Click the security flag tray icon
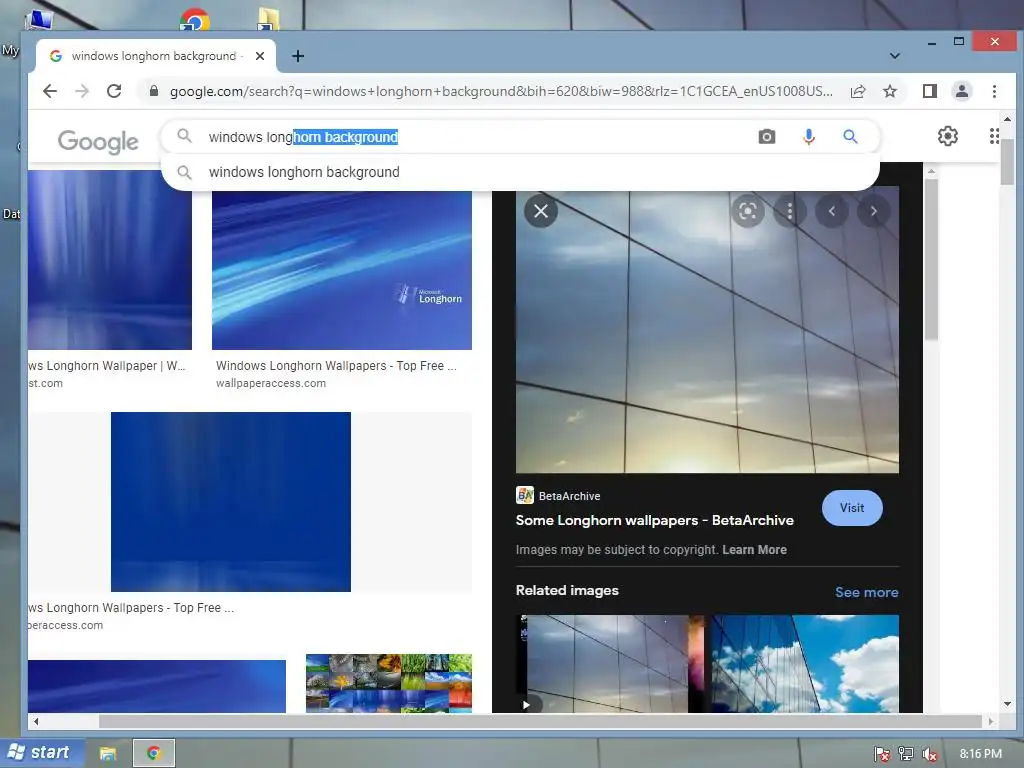 point(882,754)
